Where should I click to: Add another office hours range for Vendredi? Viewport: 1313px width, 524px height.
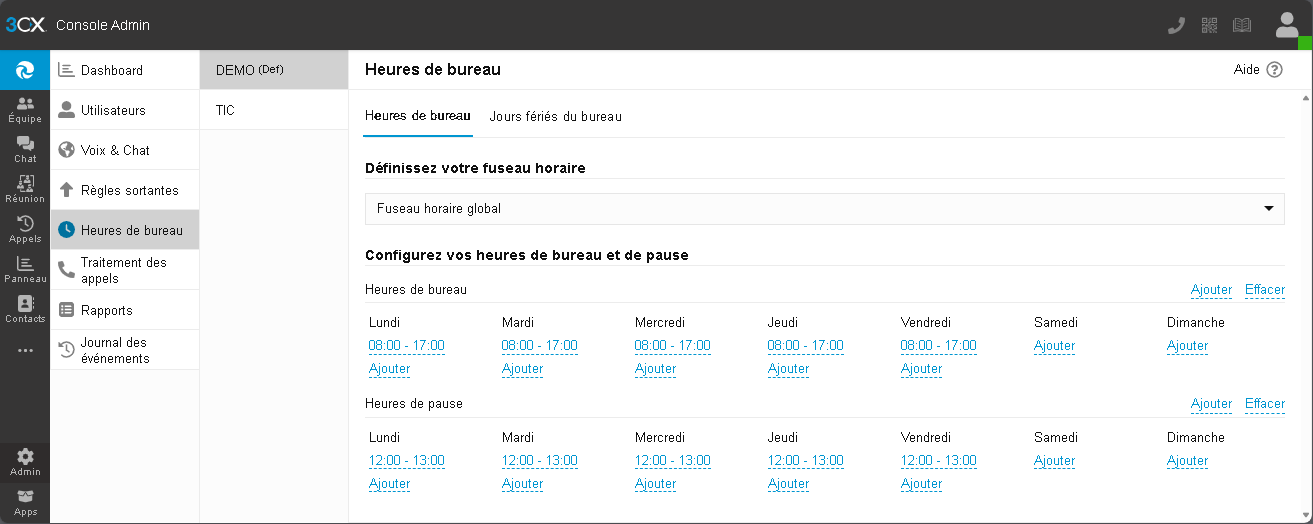922,369
